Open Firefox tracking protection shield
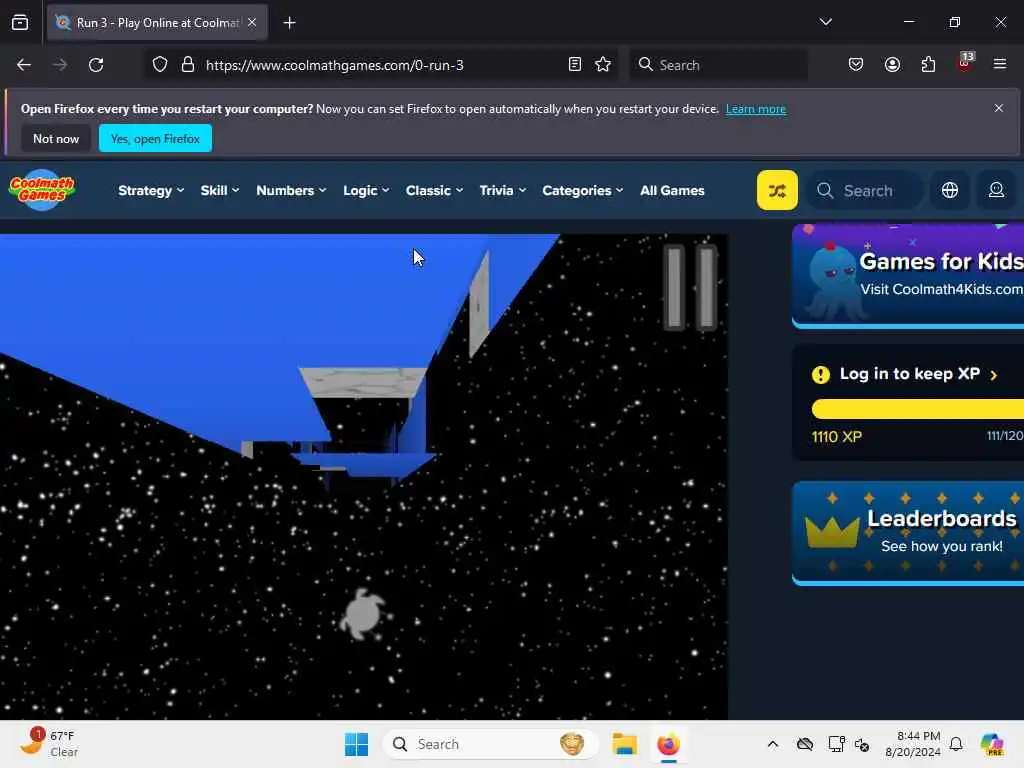Screen dimensions: 1024x768 pyautogui.click(x=160, y=65)
